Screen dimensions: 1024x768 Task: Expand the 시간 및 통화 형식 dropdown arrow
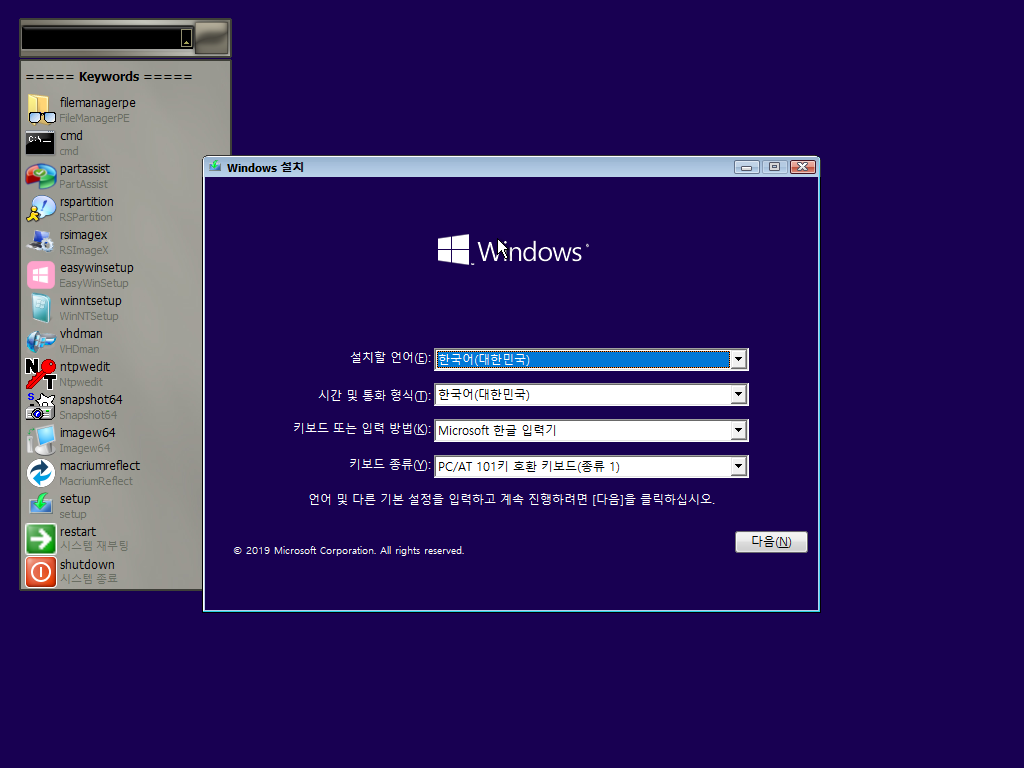coord(738,394)
